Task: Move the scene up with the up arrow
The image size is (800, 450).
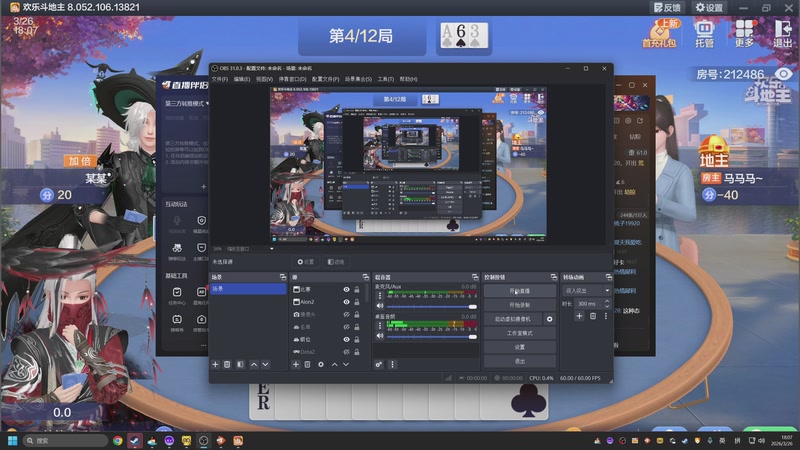Action: pos(254,364)
